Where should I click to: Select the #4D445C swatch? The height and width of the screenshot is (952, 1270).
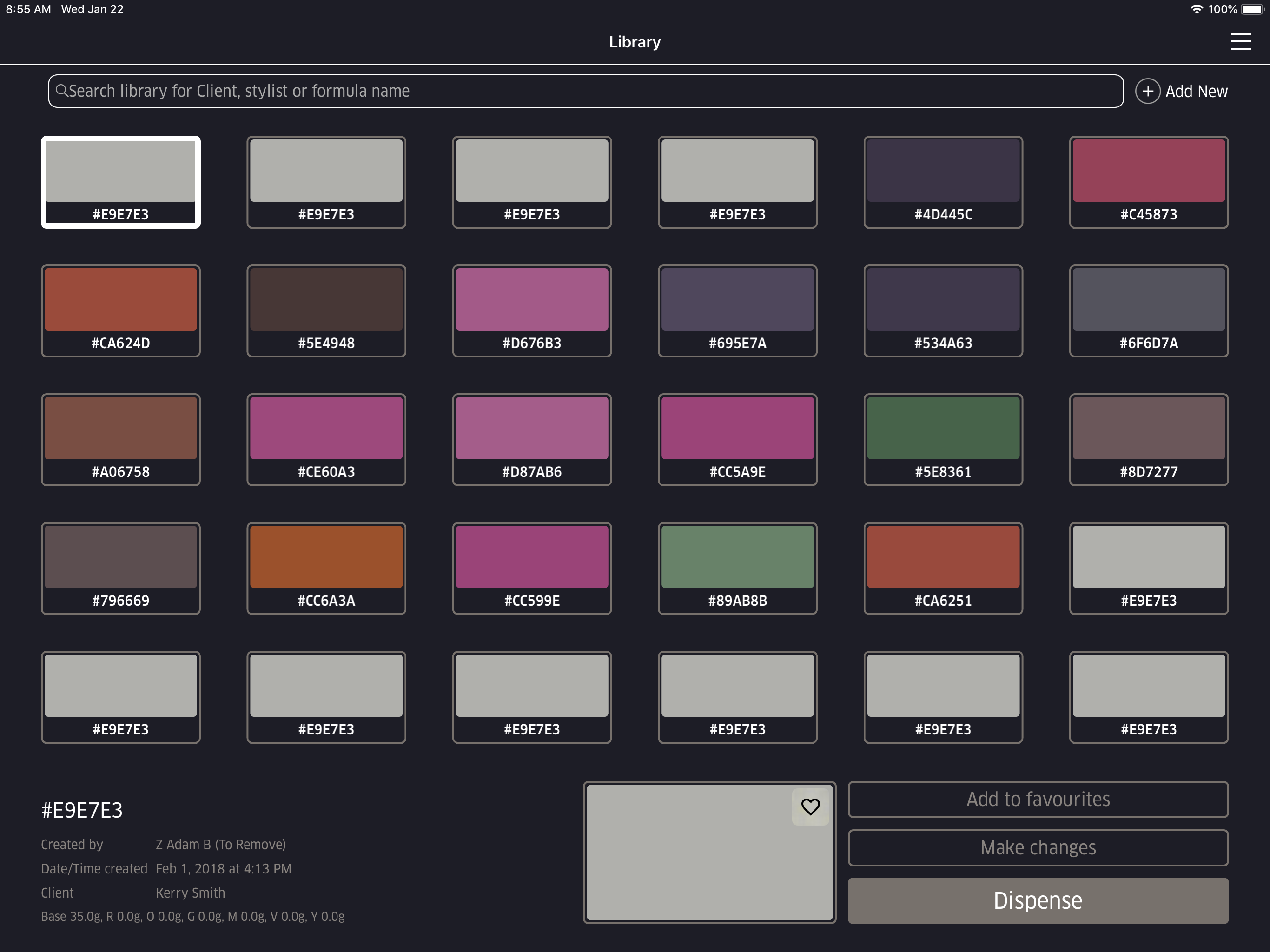[943, 182]
